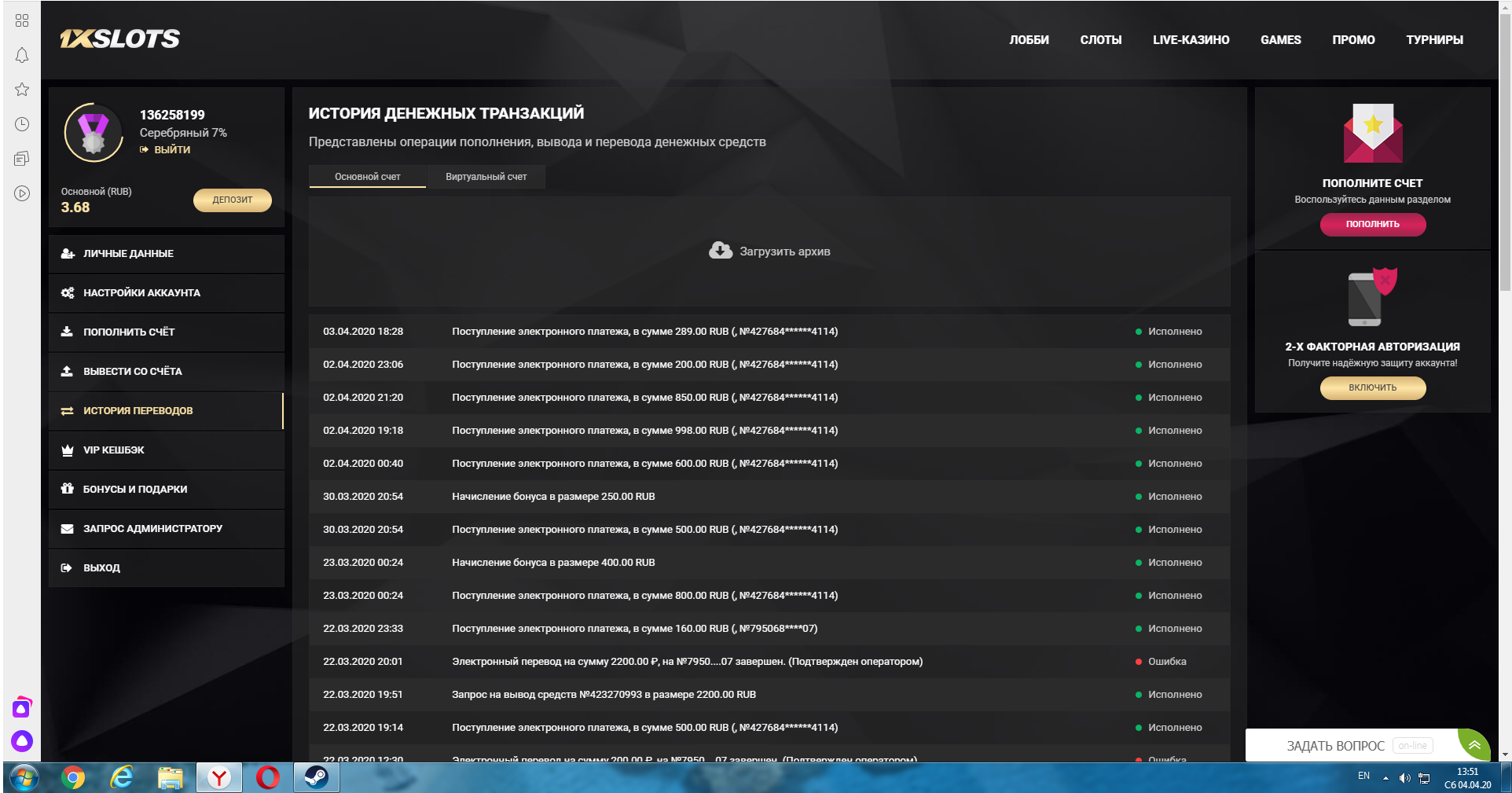Open ЛИЧНЫЕ ДАННЫЕ in the account menu
This screenshot has width=1512, height=793.
[167, 254]
